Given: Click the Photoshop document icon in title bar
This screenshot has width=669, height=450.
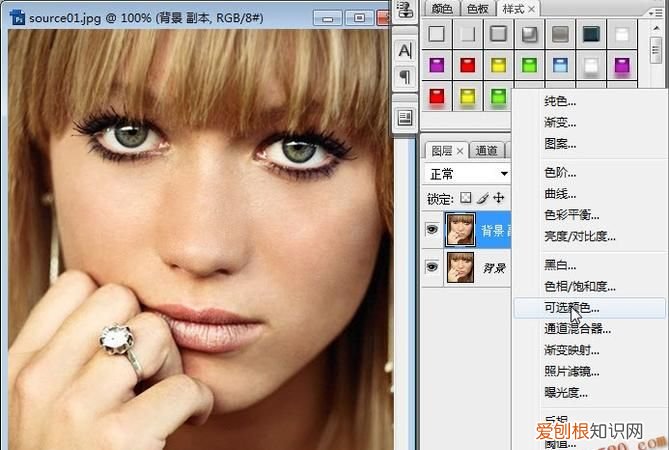Looking at the screenshot, I should click(17, 18).
